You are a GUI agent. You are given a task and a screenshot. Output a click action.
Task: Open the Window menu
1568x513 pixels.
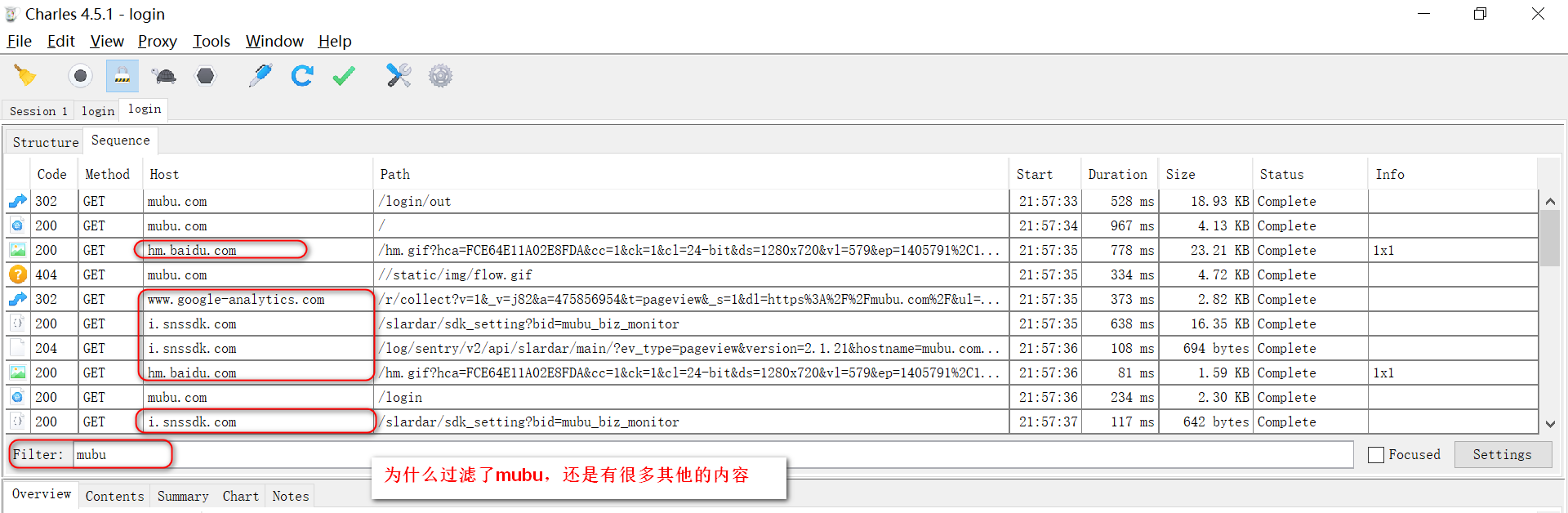click(x=274, y=41)
